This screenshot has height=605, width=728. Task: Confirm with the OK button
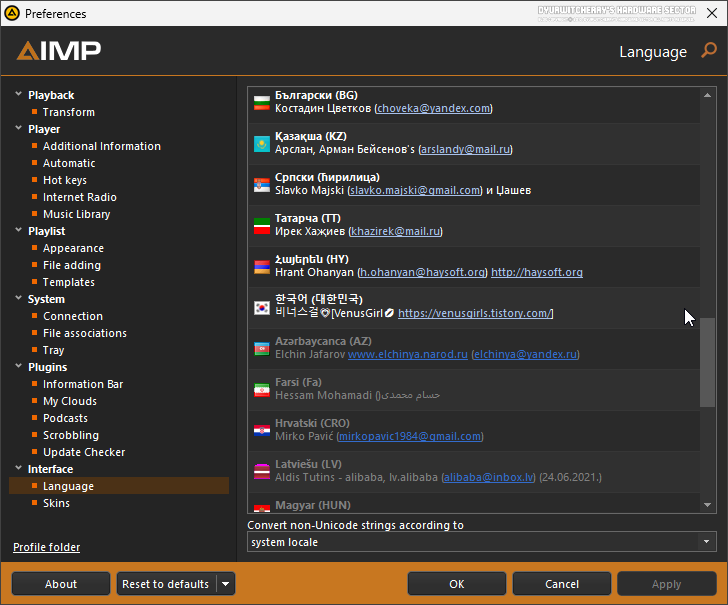click(x=457, y=584)
